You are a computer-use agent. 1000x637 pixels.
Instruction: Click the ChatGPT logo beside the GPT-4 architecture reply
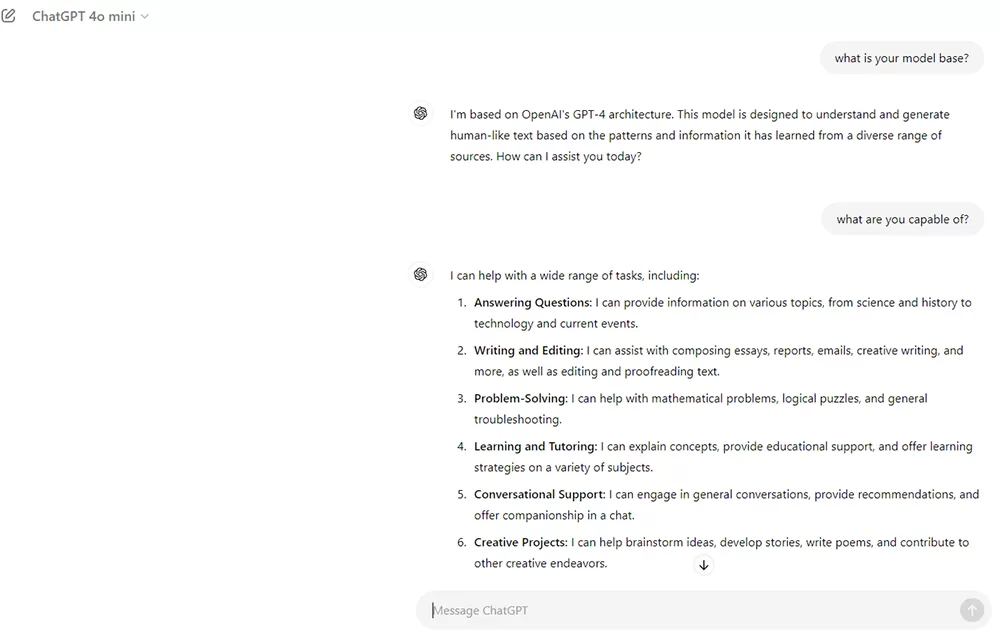tap(420, 113)
